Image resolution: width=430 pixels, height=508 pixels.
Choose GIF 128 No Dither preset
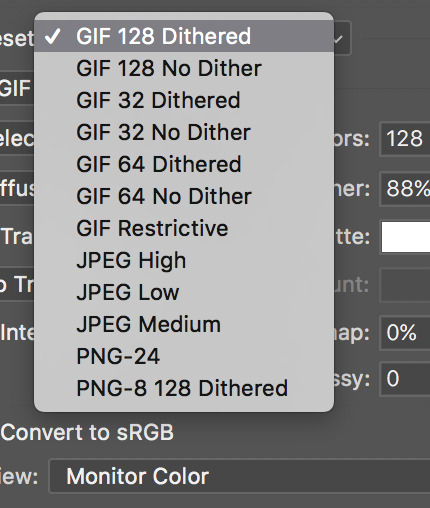click(x=184, y=68)
